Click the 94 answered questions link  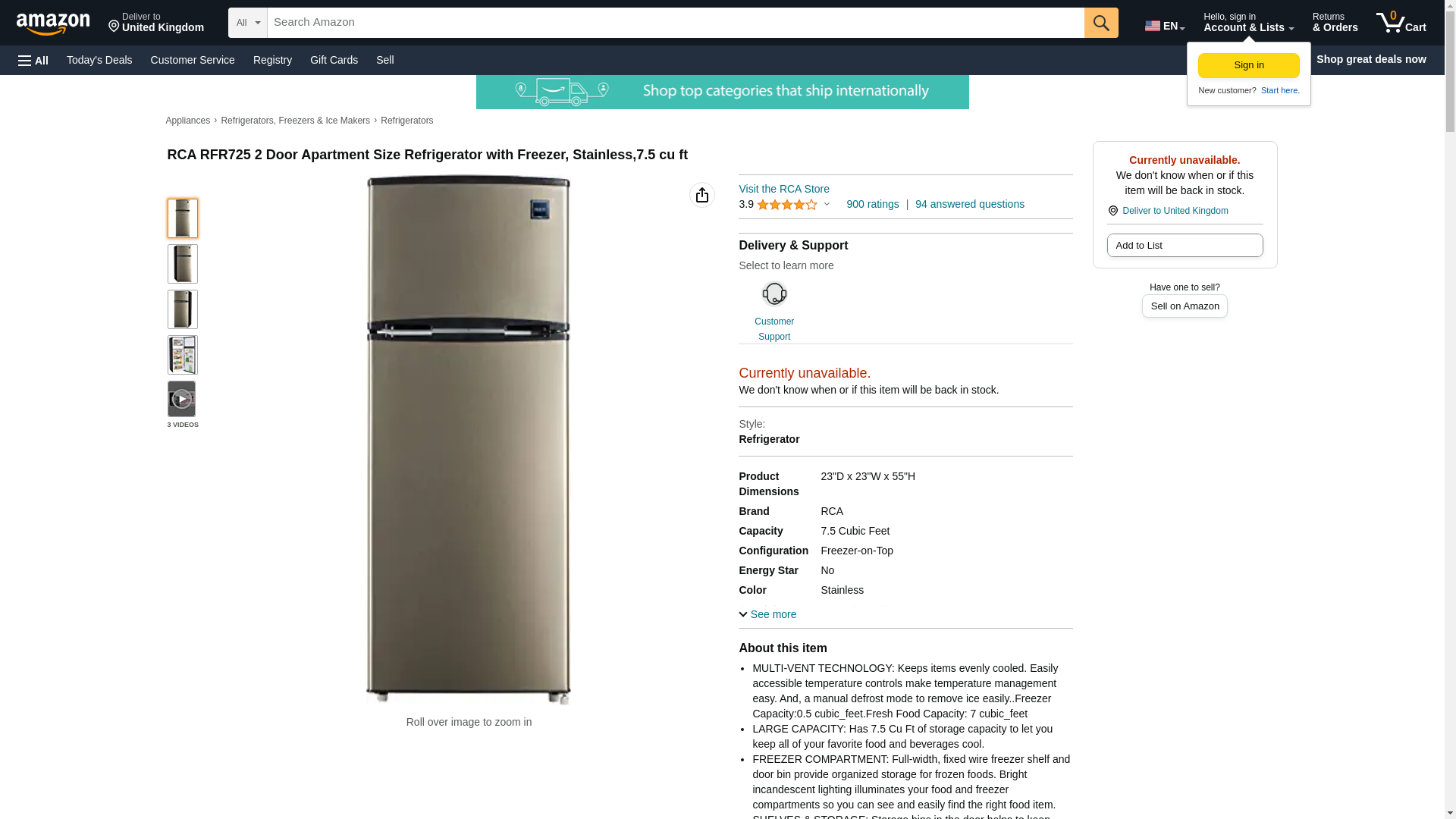(x=969, y=204)
